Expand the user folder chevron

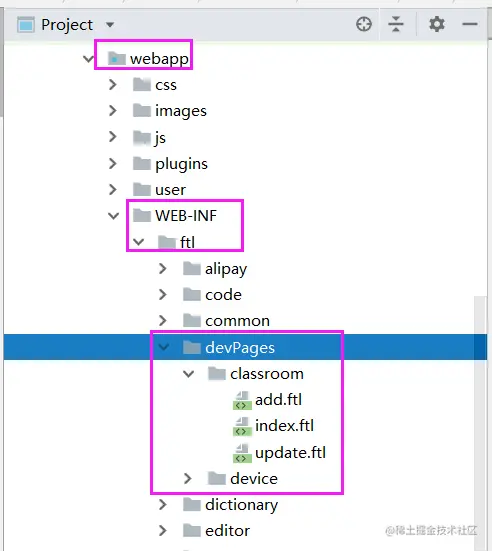pyautogui.click(x=112, y=190)
